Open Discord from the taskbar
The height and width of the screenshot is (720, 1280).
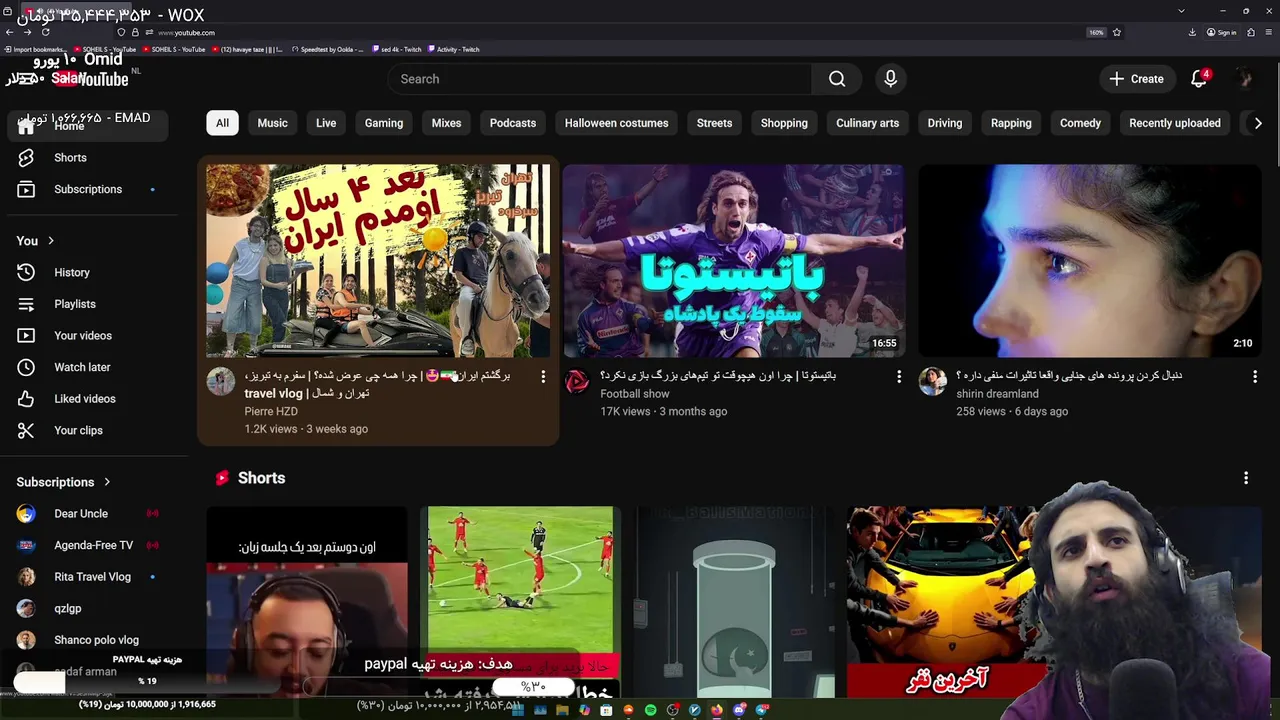coord(739,710)
